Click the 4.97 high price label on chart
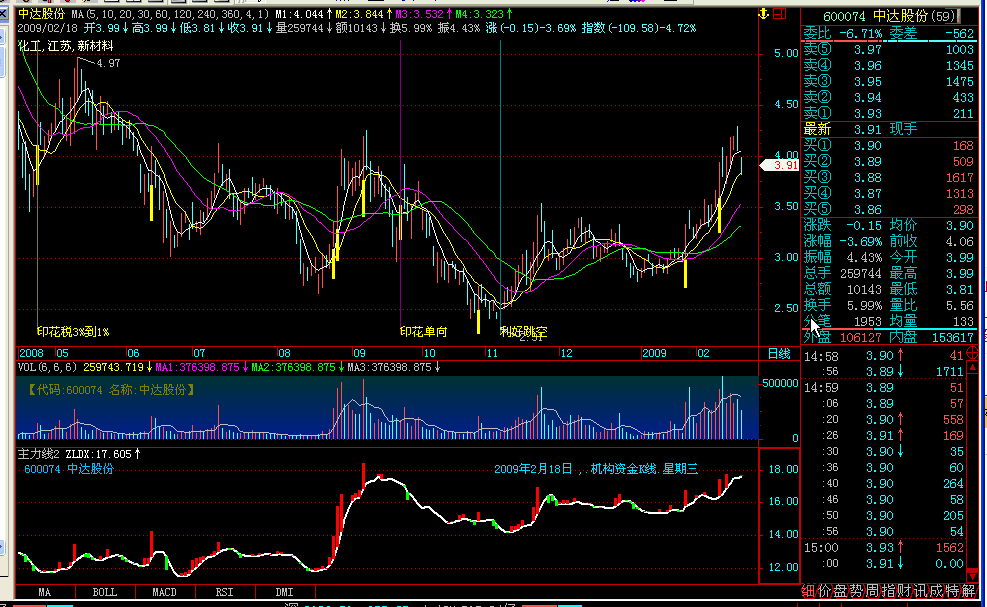Viewport: 987px width, 607px height. tap(109, 63)
